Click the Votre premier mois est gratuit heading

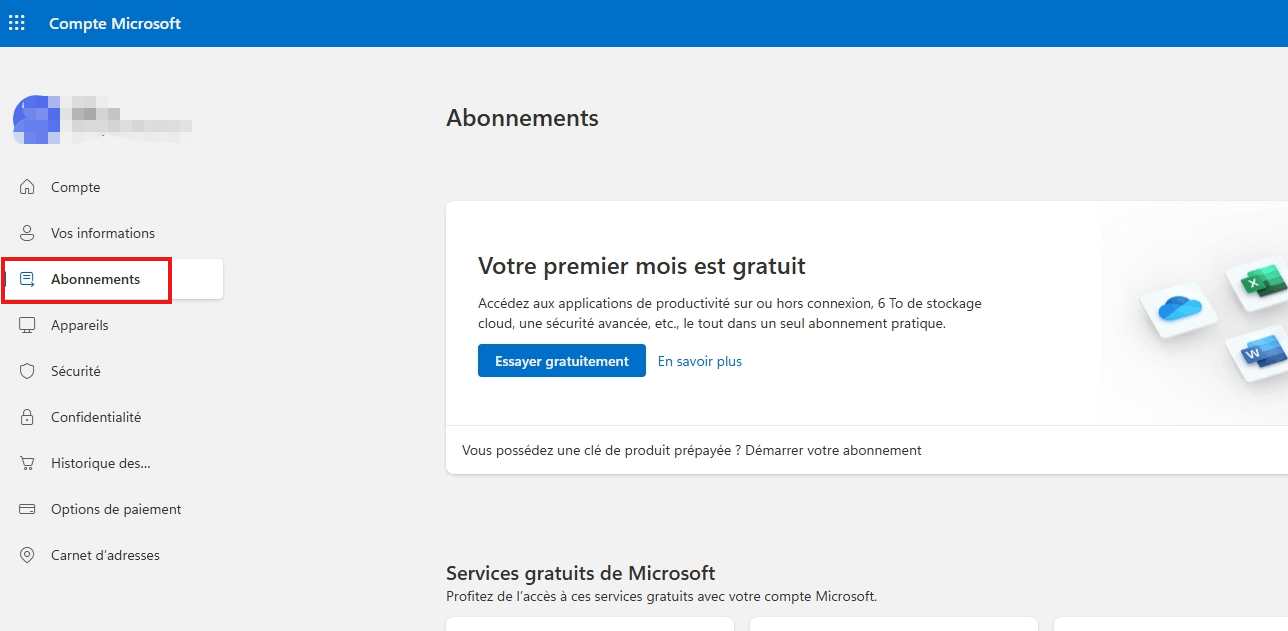642,266
